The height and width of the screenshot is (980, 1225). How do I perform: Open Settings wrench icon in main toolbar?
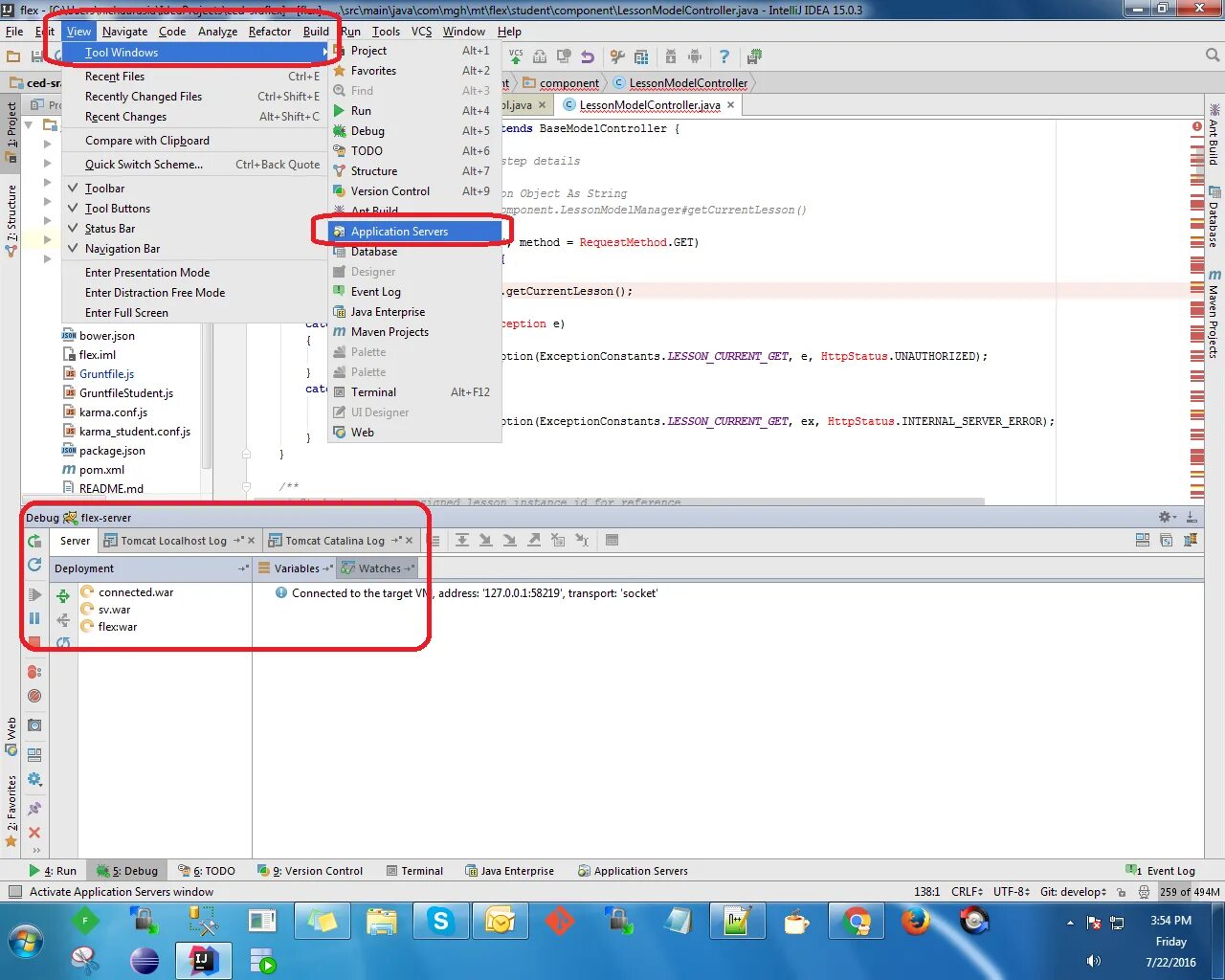[617, 56]
